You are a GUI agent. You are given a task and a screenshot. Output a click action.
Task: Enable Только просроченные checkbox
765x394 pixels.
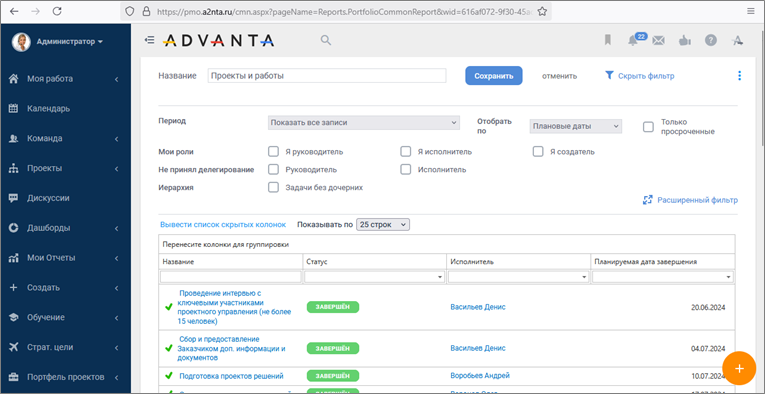click(x=648, y=127)
